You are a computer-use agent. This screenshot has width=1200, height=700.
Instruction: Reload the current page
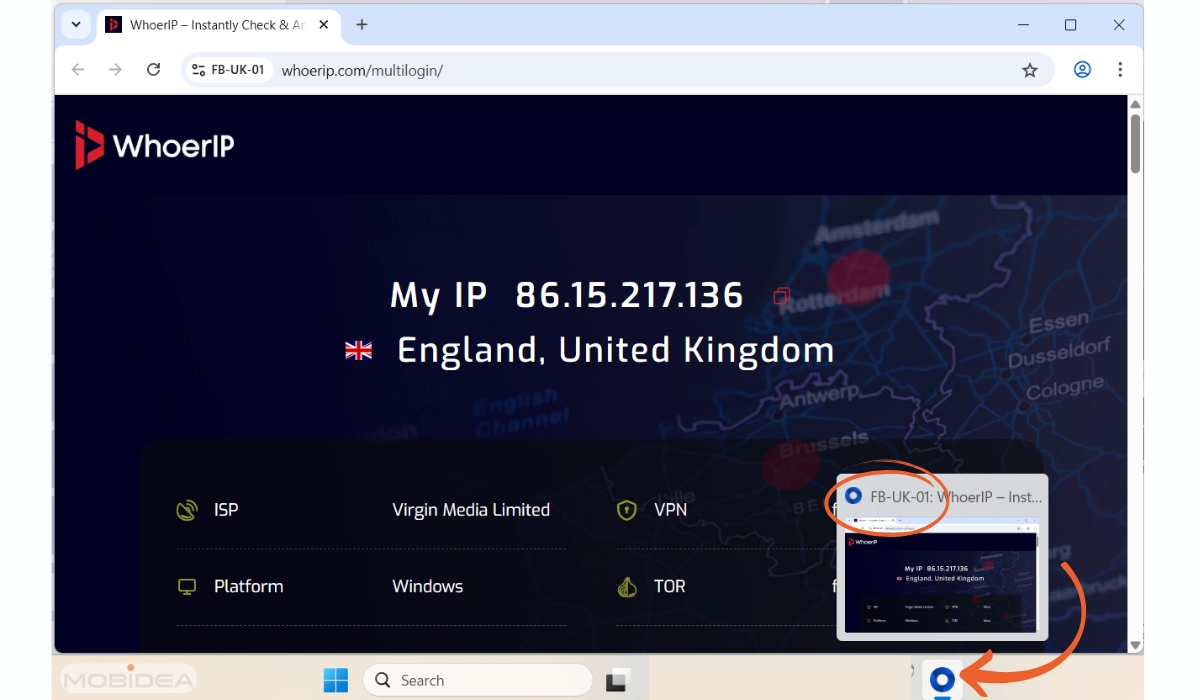pyautogui.click(x=153, y=70)
